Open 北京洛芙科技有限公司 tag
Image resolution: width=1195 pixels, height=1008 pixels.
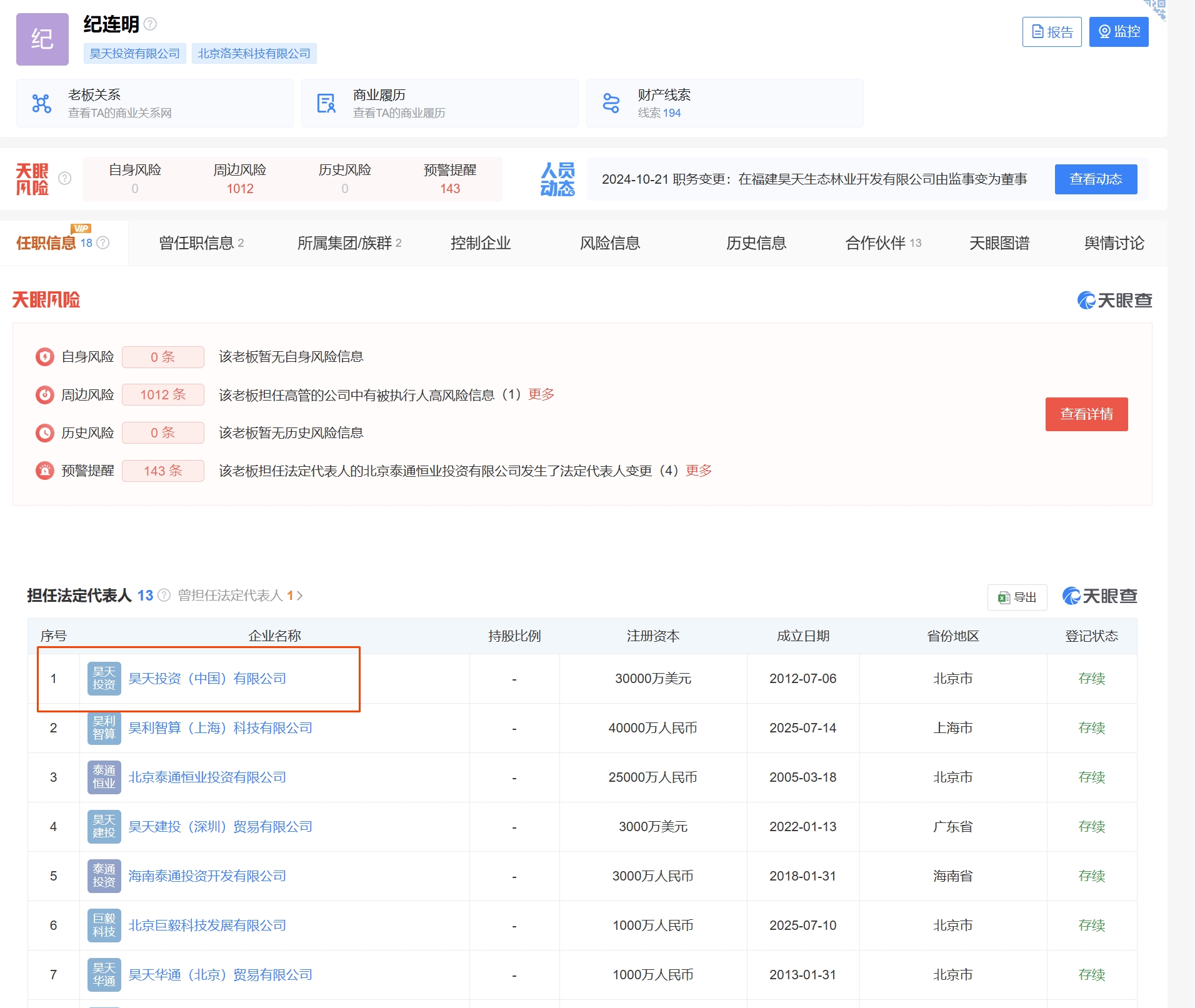click(254, 54)
